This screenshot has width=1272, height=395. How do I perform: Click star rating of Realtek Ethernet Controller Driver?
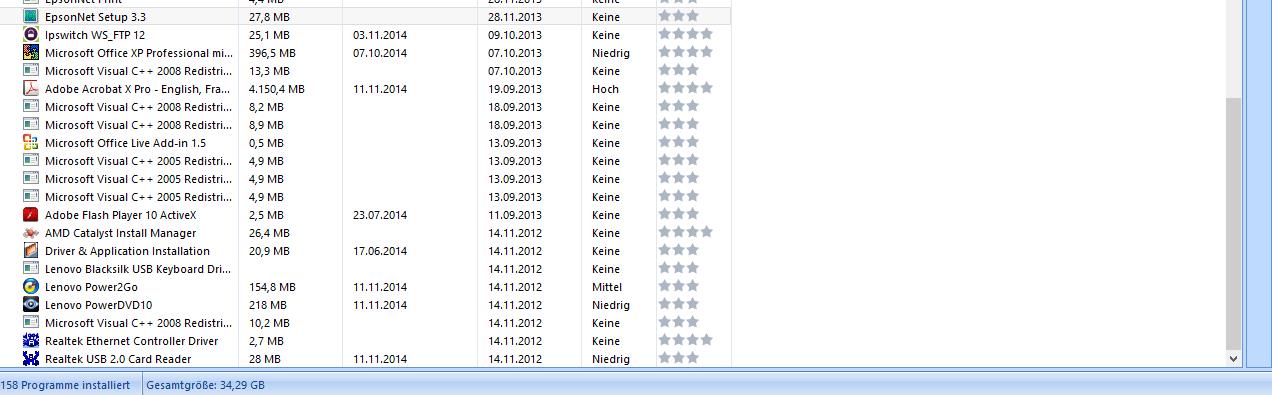click(685, 340)
